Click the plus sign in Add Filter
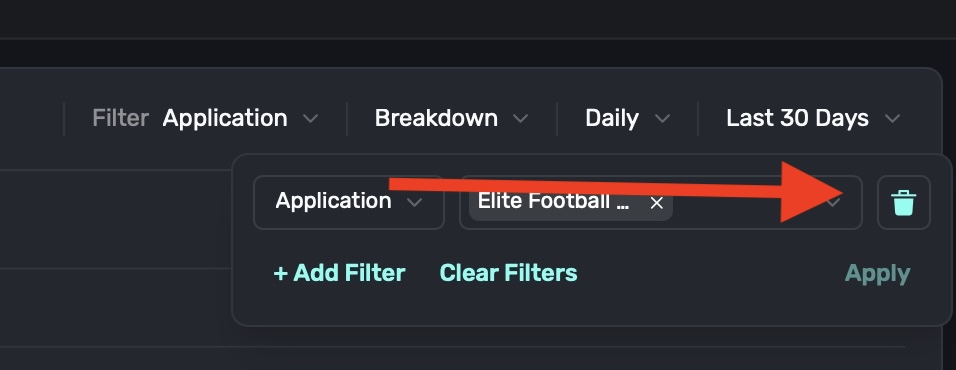The width and height of the screenshot is (956, 370). click(x=280, y=273)
